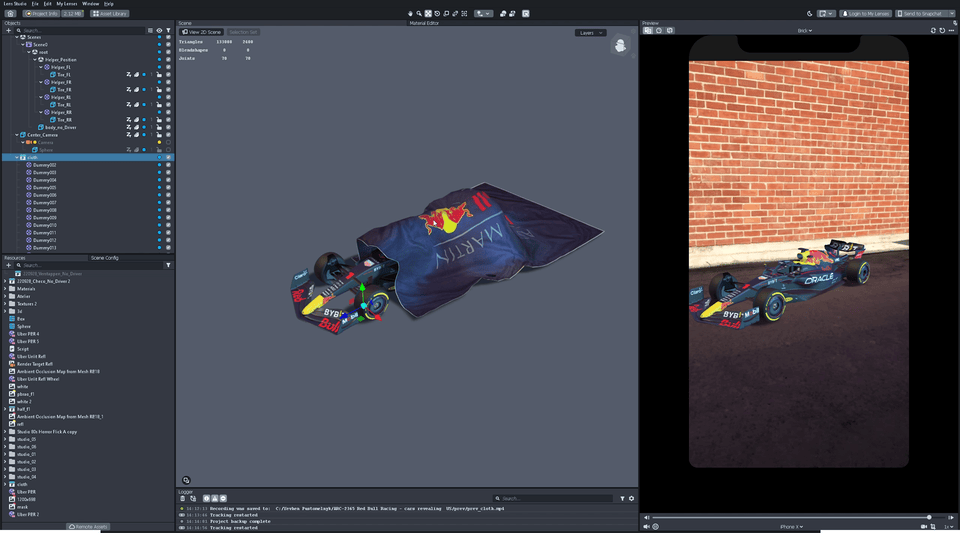The image size is (960, 533).
Task: Select the rotate tool in the toolbar
Action: tap(437, 13)
